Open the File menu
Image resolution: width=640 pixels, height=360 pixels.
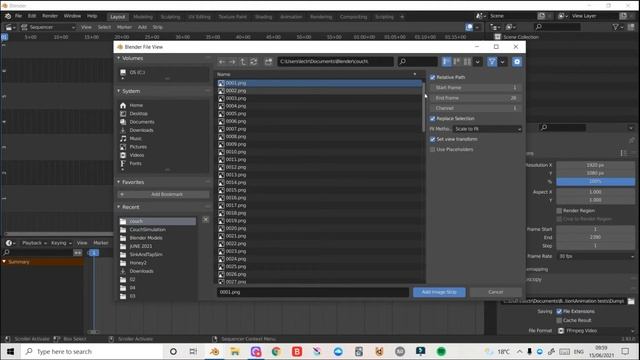[x=18, y=16]
